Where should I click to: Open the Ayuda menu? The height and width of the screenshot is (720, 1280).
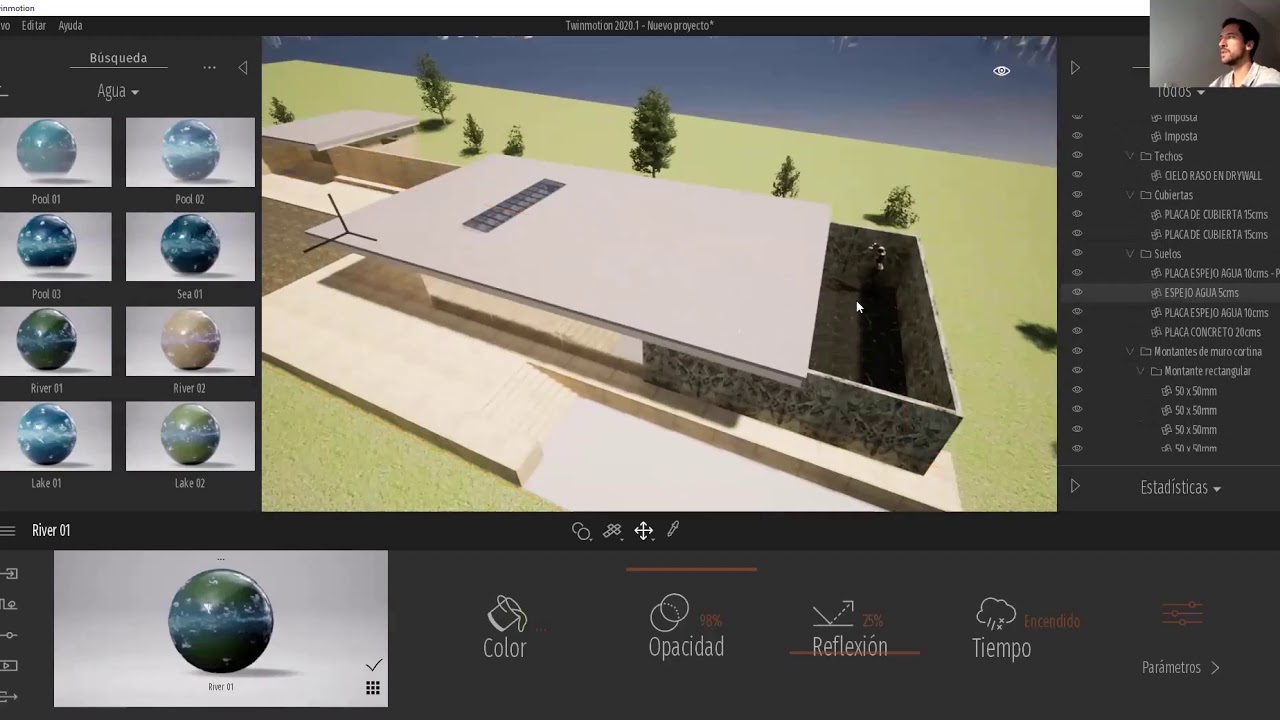point(70,25)
